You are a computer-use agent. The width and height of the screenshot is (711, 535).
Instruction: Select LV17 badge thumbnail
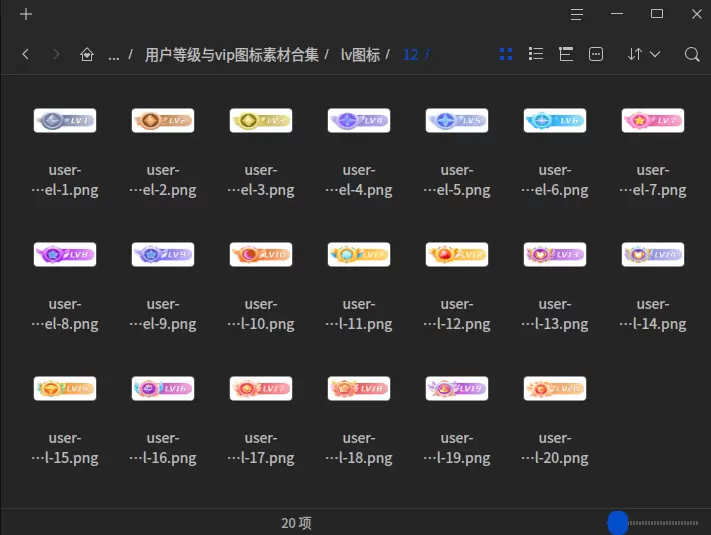(261, 389)
